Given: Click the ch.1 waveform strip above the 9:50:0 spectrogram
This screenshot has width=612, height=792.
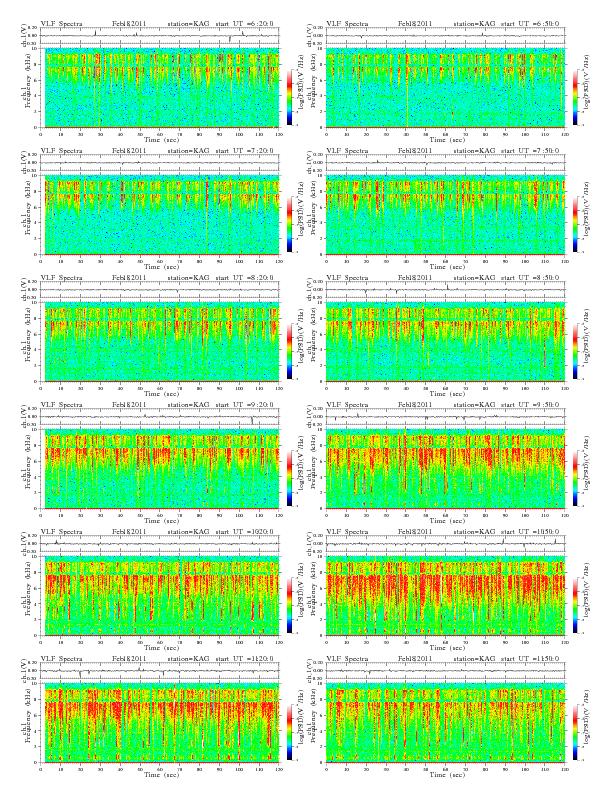Looking at the screenshot, I should pos(445,417).
